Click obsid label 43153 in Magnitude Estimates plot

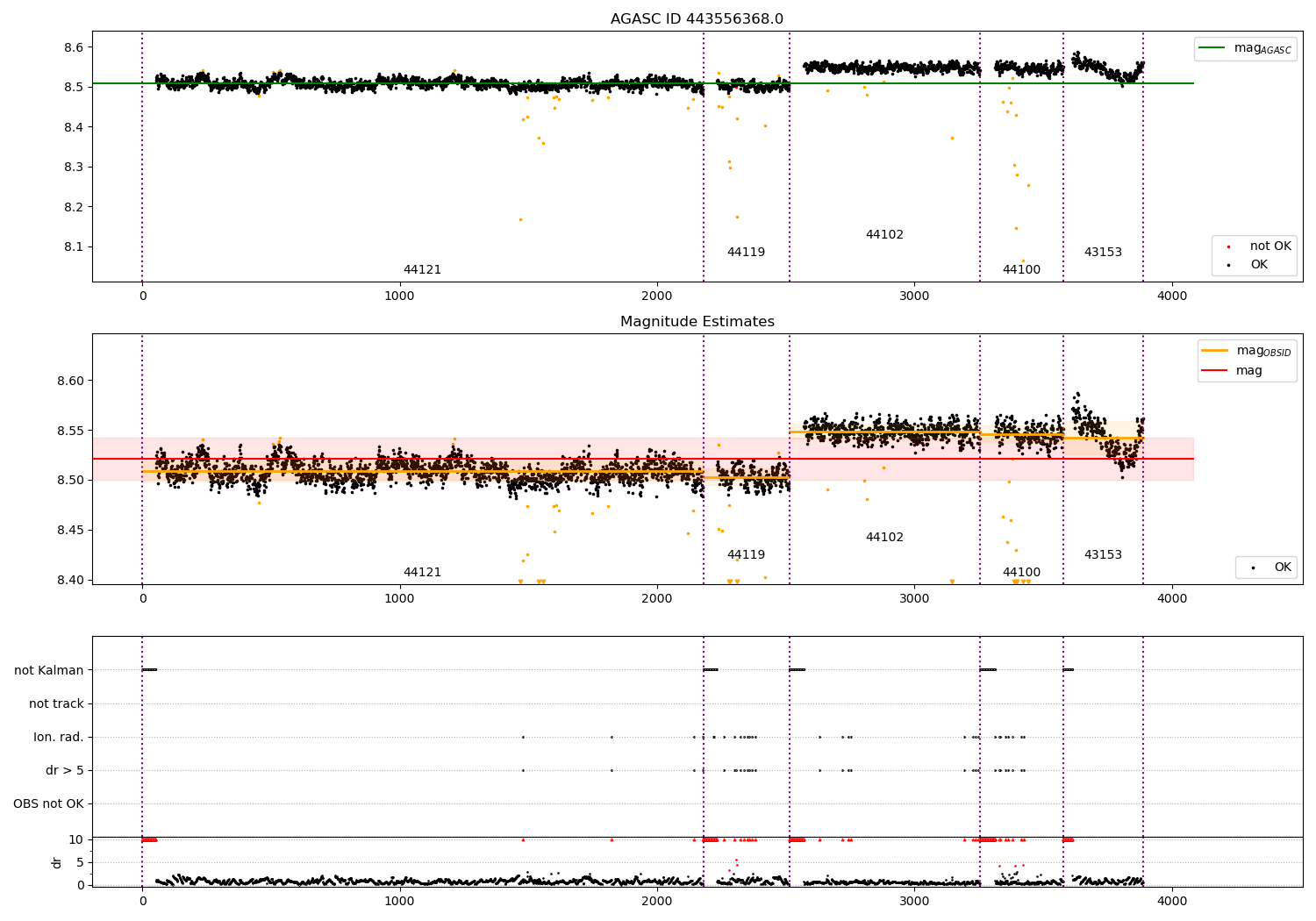tap(1103, 554)
